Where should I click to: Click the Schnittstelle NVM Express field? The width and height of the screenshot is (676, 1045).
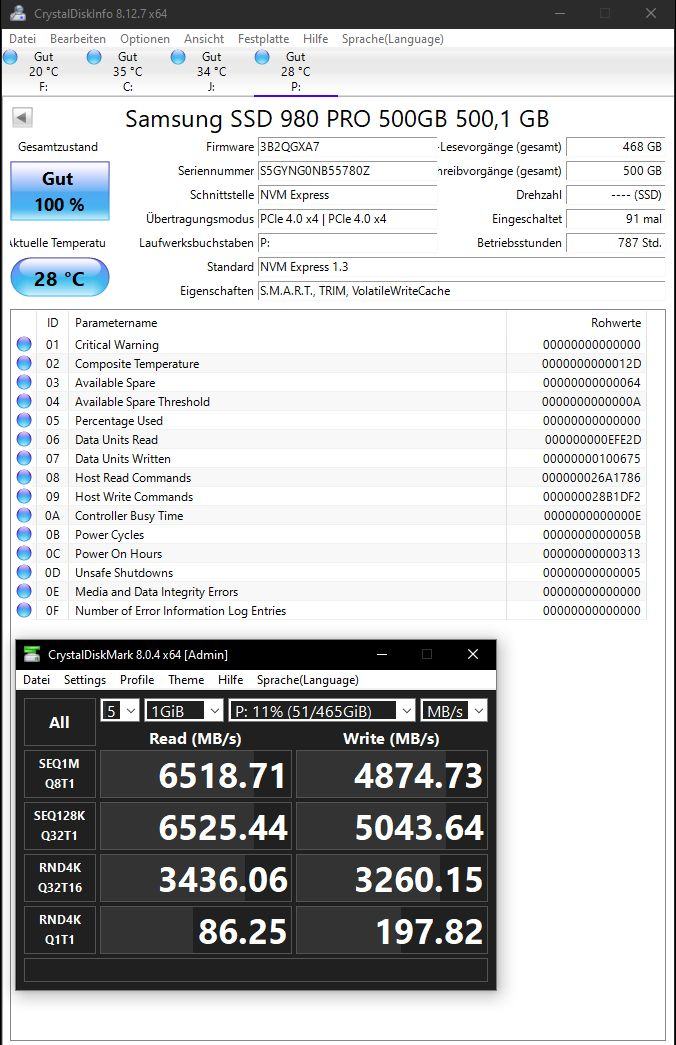pos(347,195)
